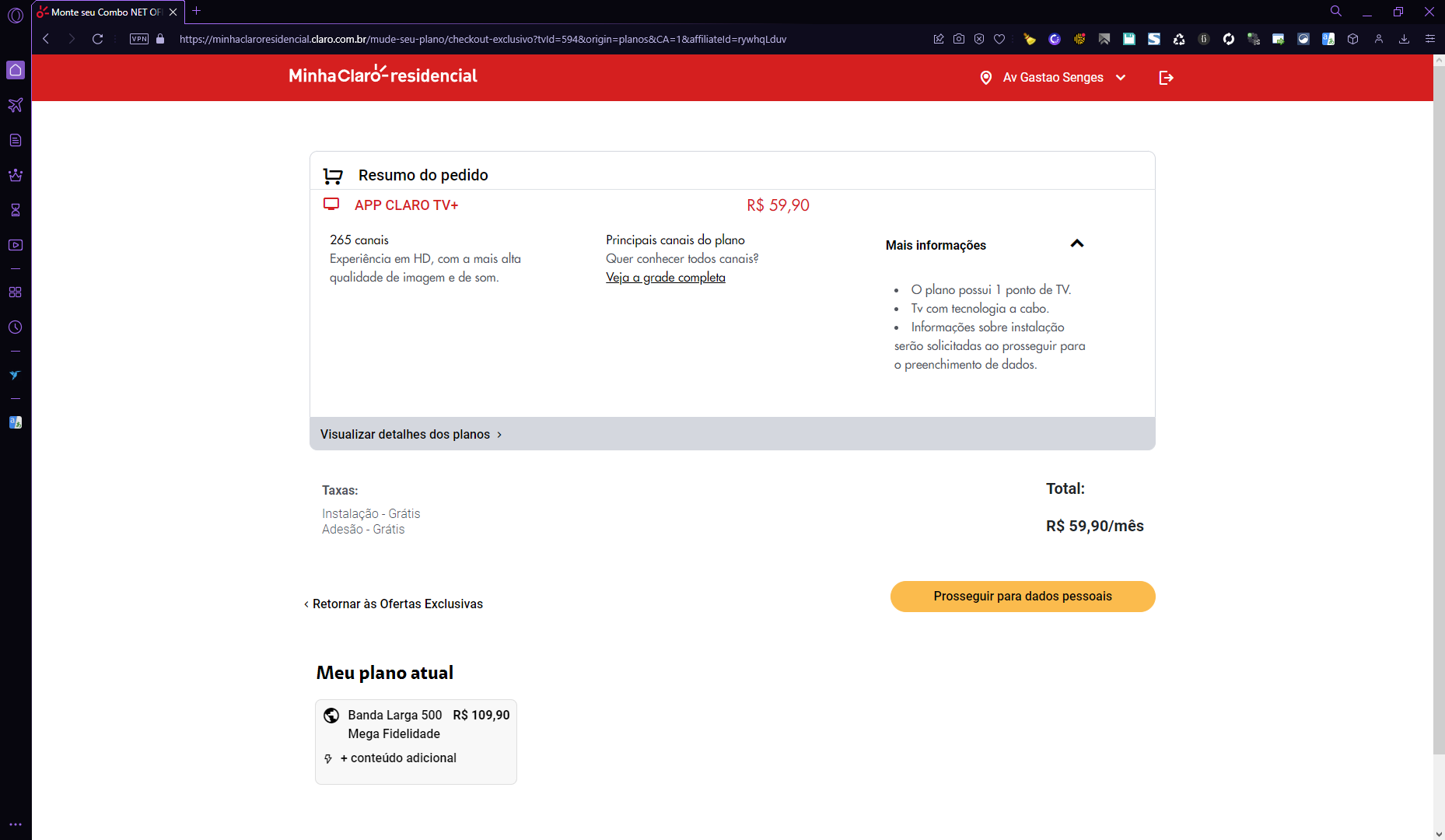The height and width of the screenshot is (840, 1445).
Task: Open the player icon in the sidebar
Action: [x=16, y=245]
